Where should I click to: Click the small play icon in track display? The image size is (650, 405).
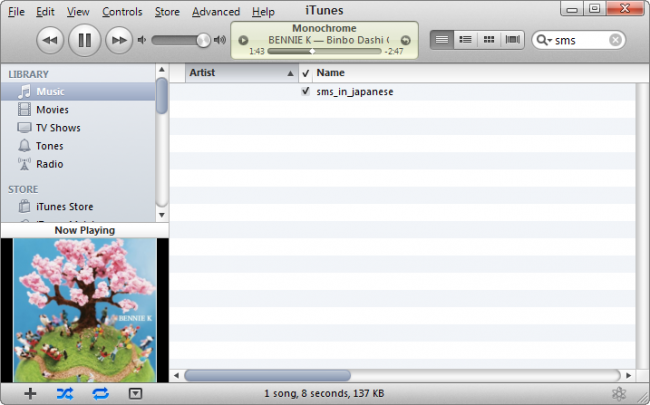point(243,40)
